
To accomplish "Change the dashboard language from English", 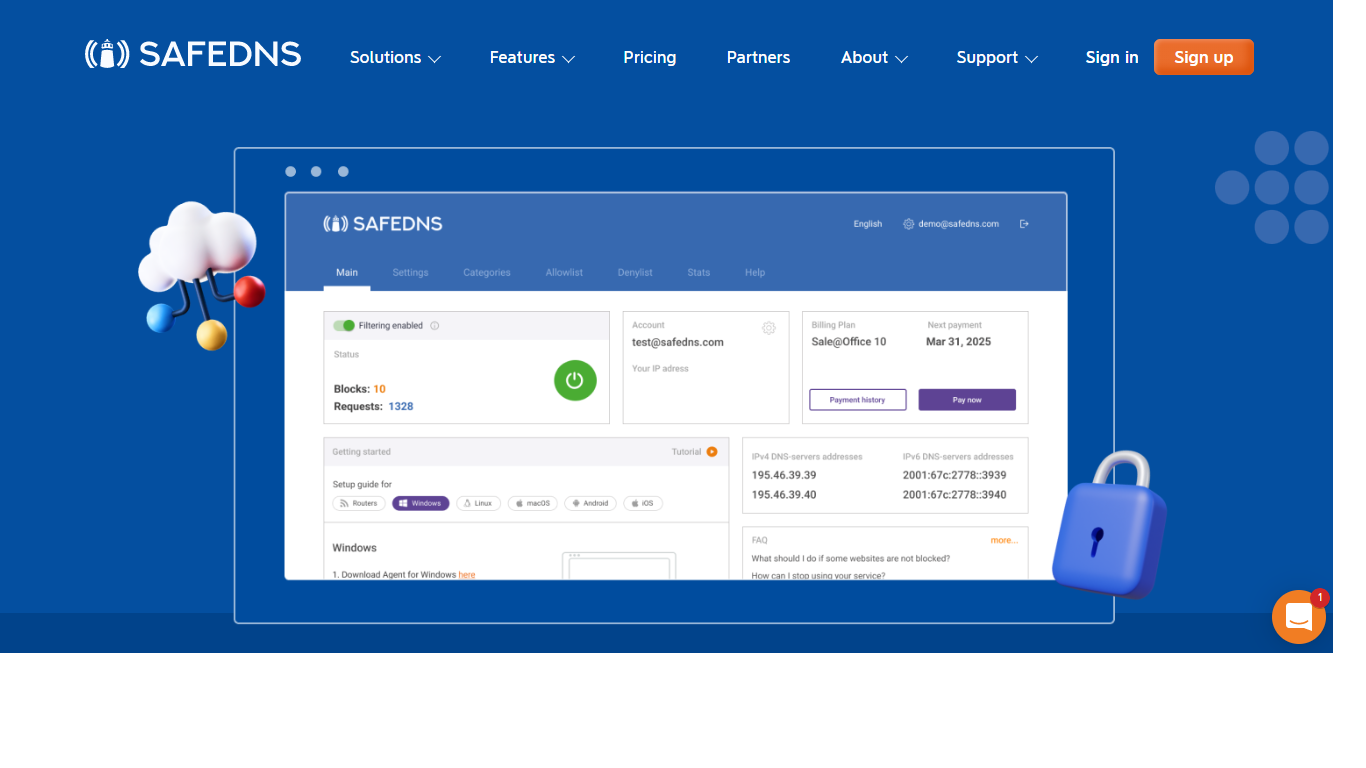I will click(868, 224).
